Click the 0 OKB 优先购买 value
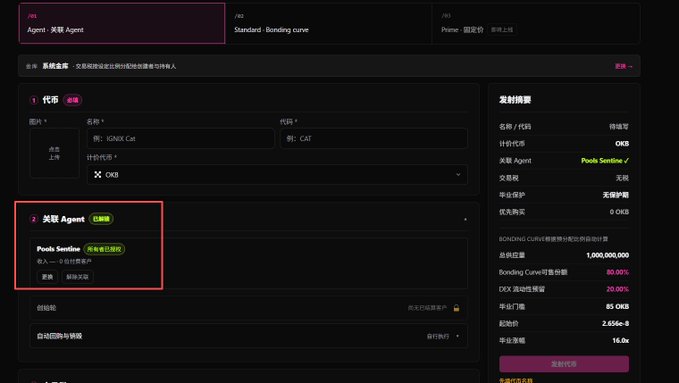 click(x=619, y=212)
